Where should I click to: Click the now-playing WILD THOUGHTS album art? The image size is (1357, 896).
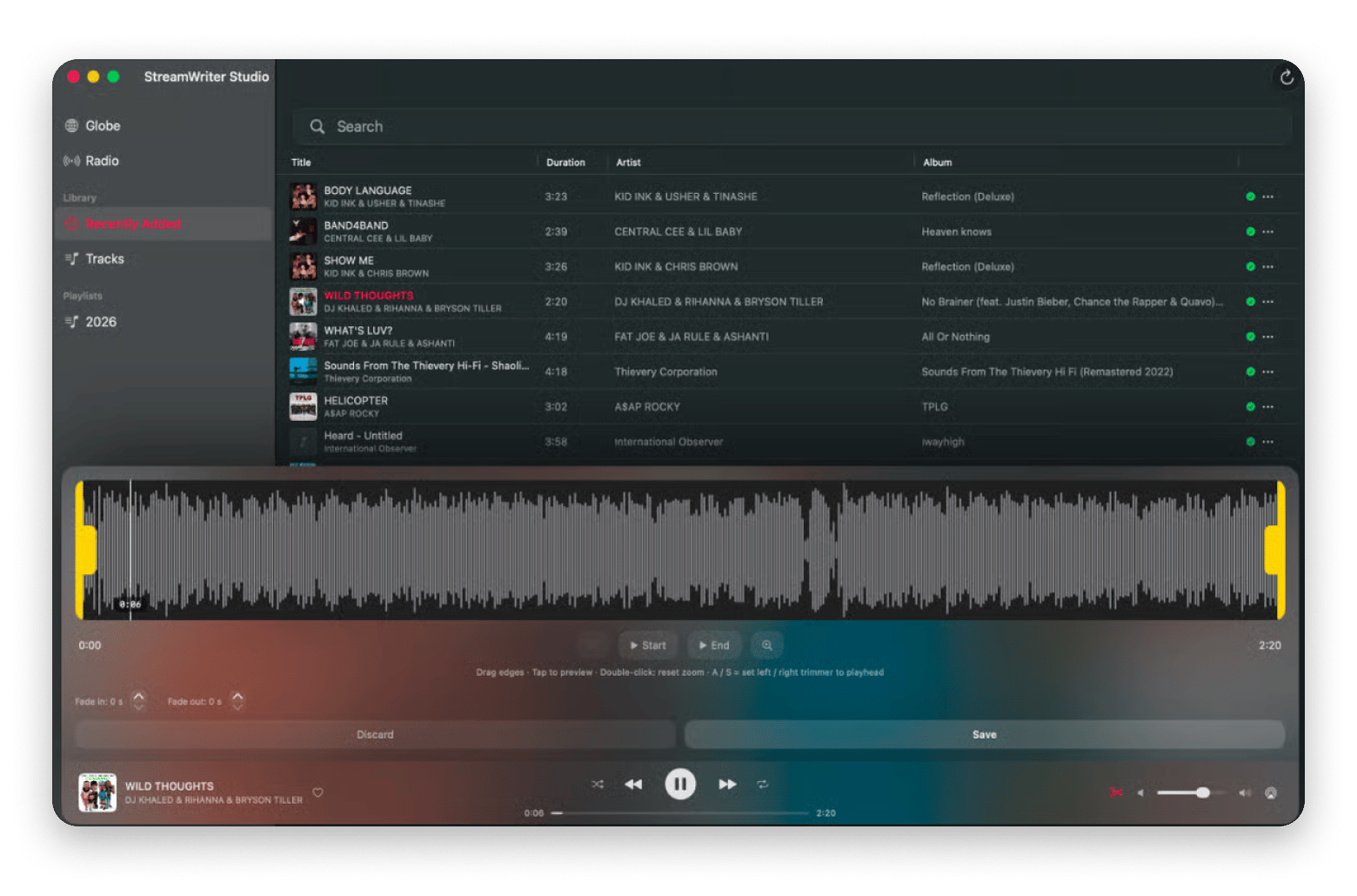97,792
